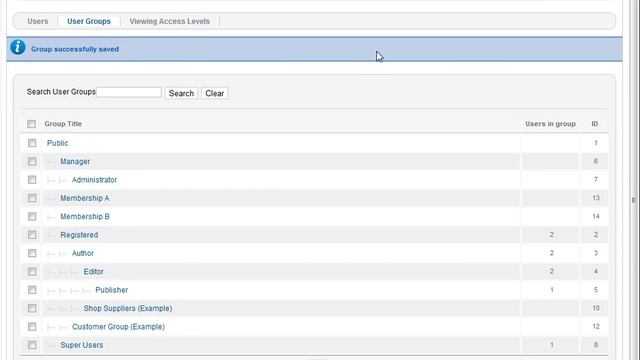The width and height of the screenshot is (640, 360).
Task: Open the Membership A group
Action: 85,198
